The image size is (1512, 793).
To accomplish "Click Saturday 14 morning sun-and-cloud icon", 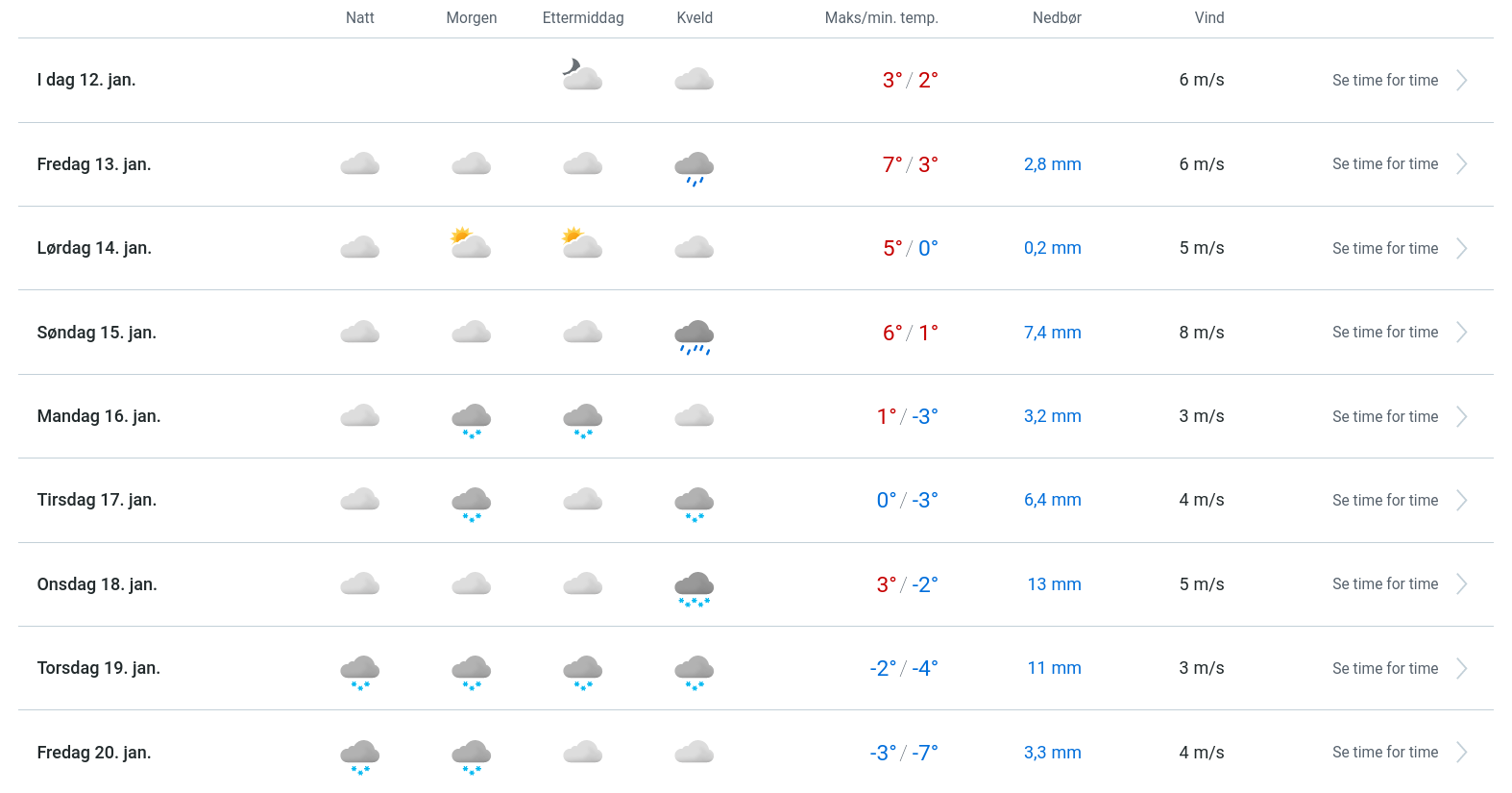I will tap(471, 243).
